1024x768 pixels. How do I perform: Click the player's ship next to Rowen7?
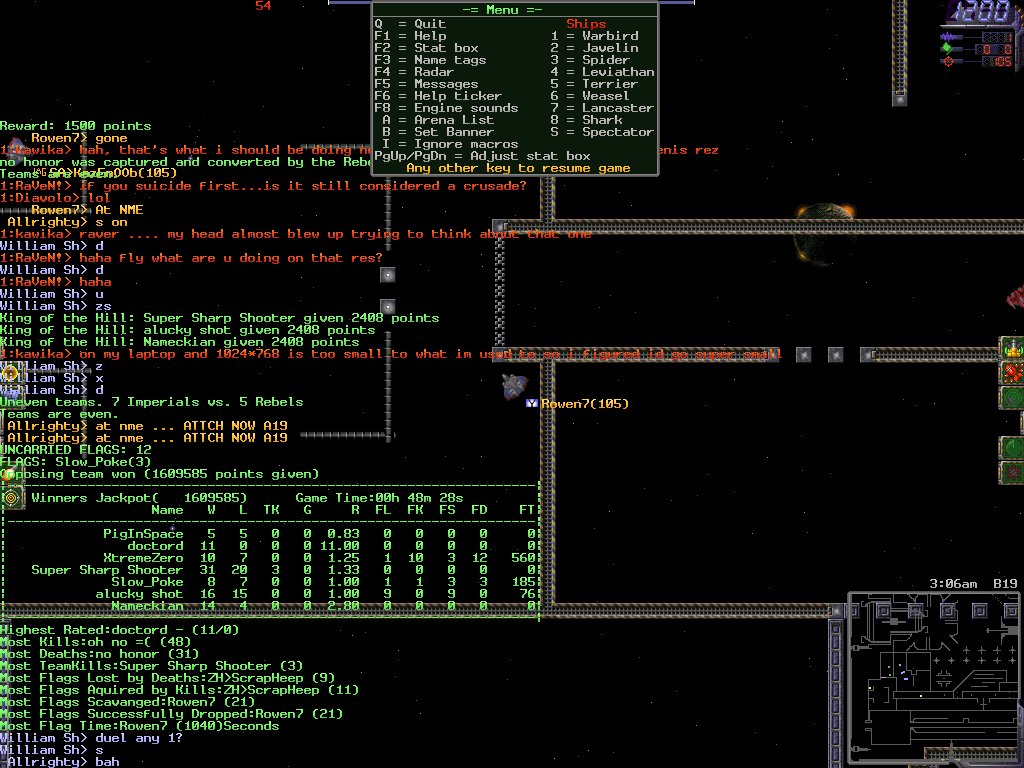515,387
